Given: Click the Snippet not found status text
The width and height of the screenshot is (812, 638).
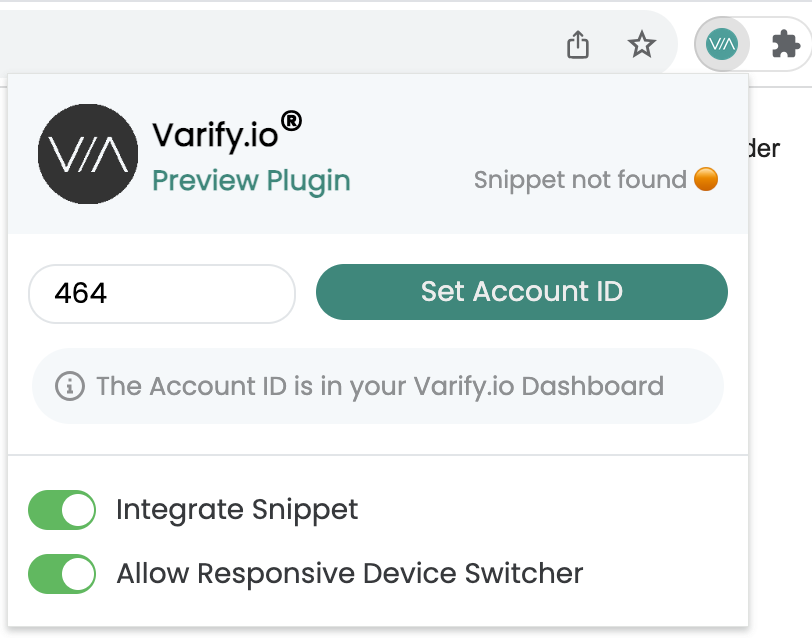Looking at the screenshot, I should 580,180.
